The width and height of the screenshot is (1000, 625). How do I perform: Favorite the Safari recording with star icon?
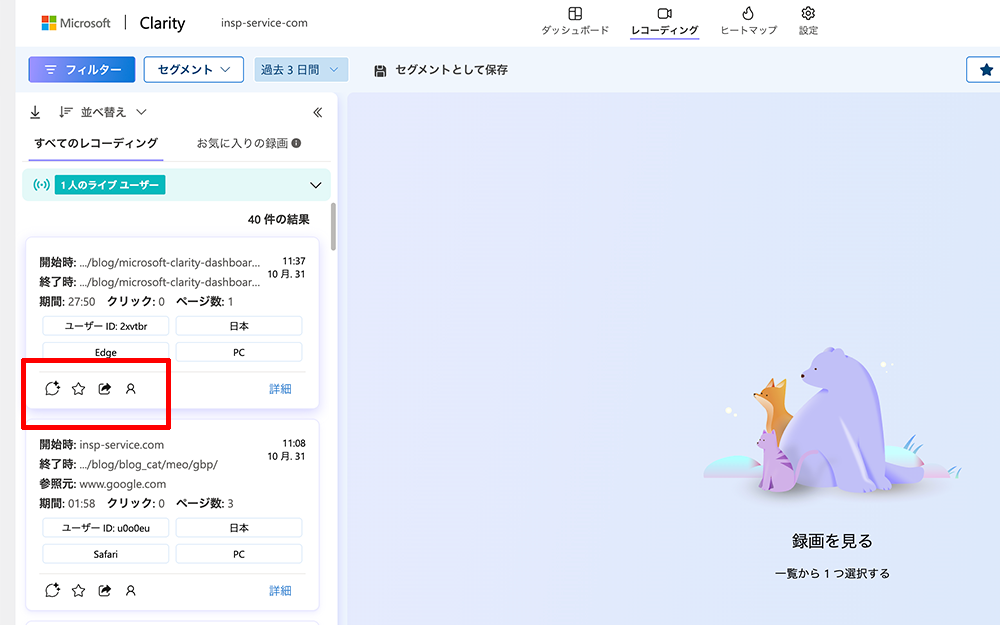(x=79, y=591)
